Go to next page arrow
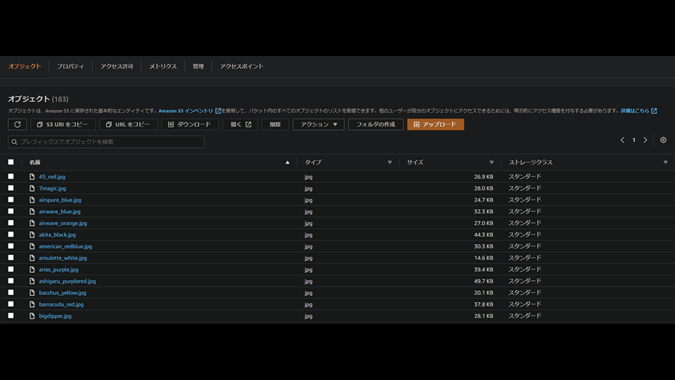This screenshot has height=380, width=675. [645, 140]
